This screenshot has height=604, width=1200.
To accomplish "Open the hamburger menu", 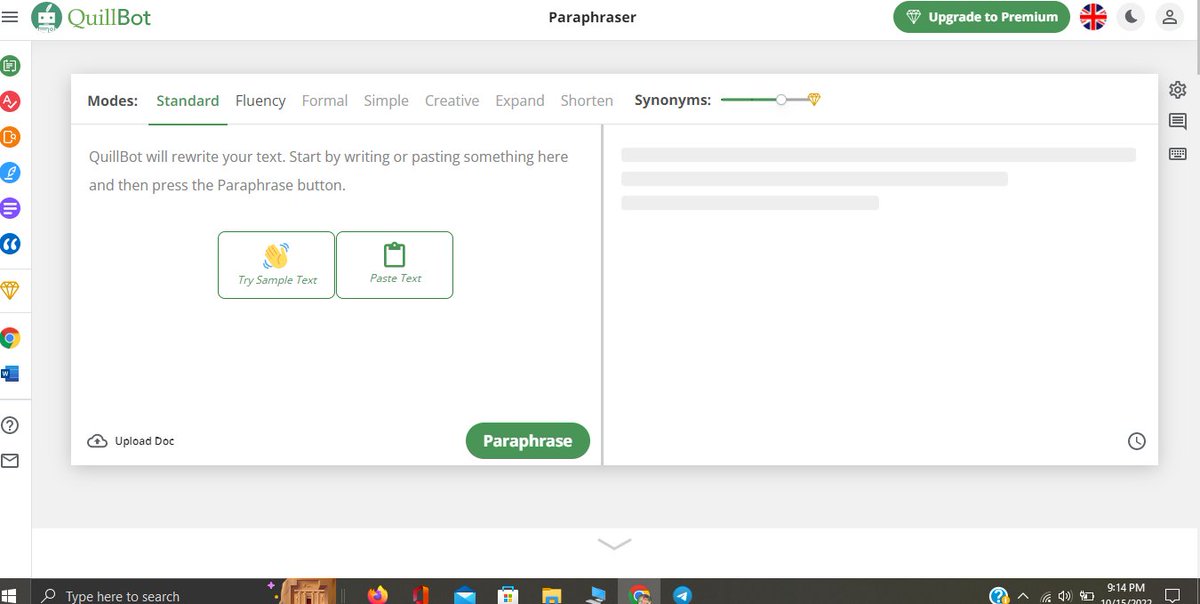I will (10, 17).
